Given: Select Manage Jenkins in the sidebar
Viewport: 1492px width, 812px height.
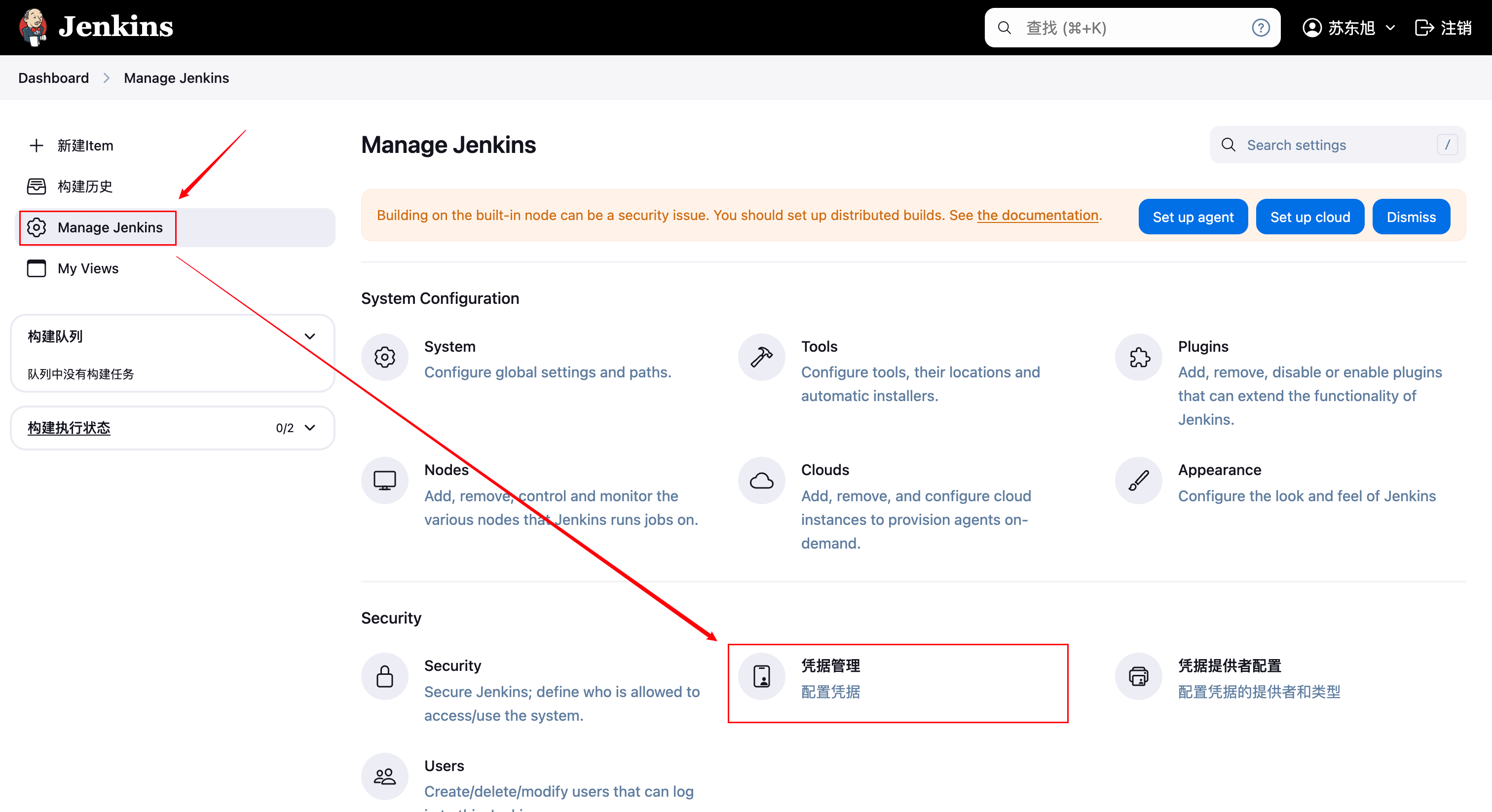Looking at the screenshot, I should click(x=175, y=227).
